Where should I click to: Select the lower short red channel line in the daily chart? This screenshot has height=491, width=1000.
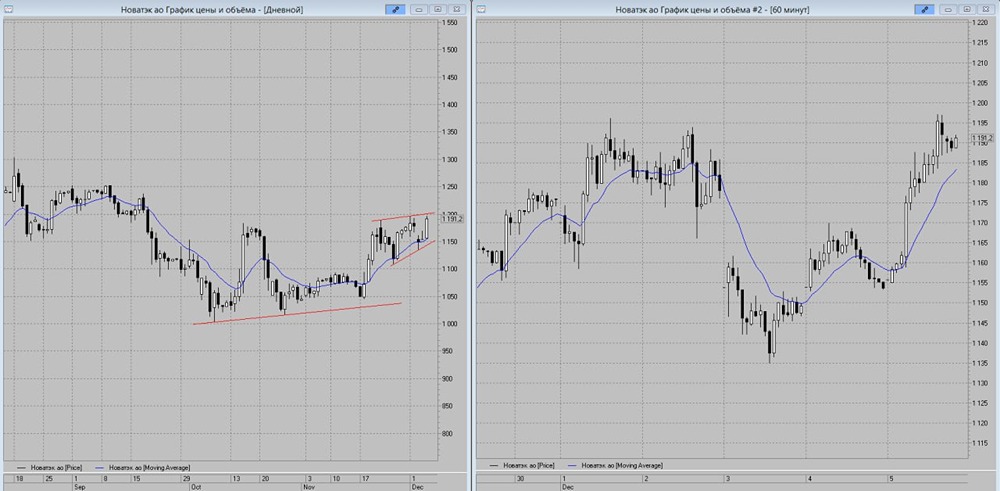tap(413, 252)
